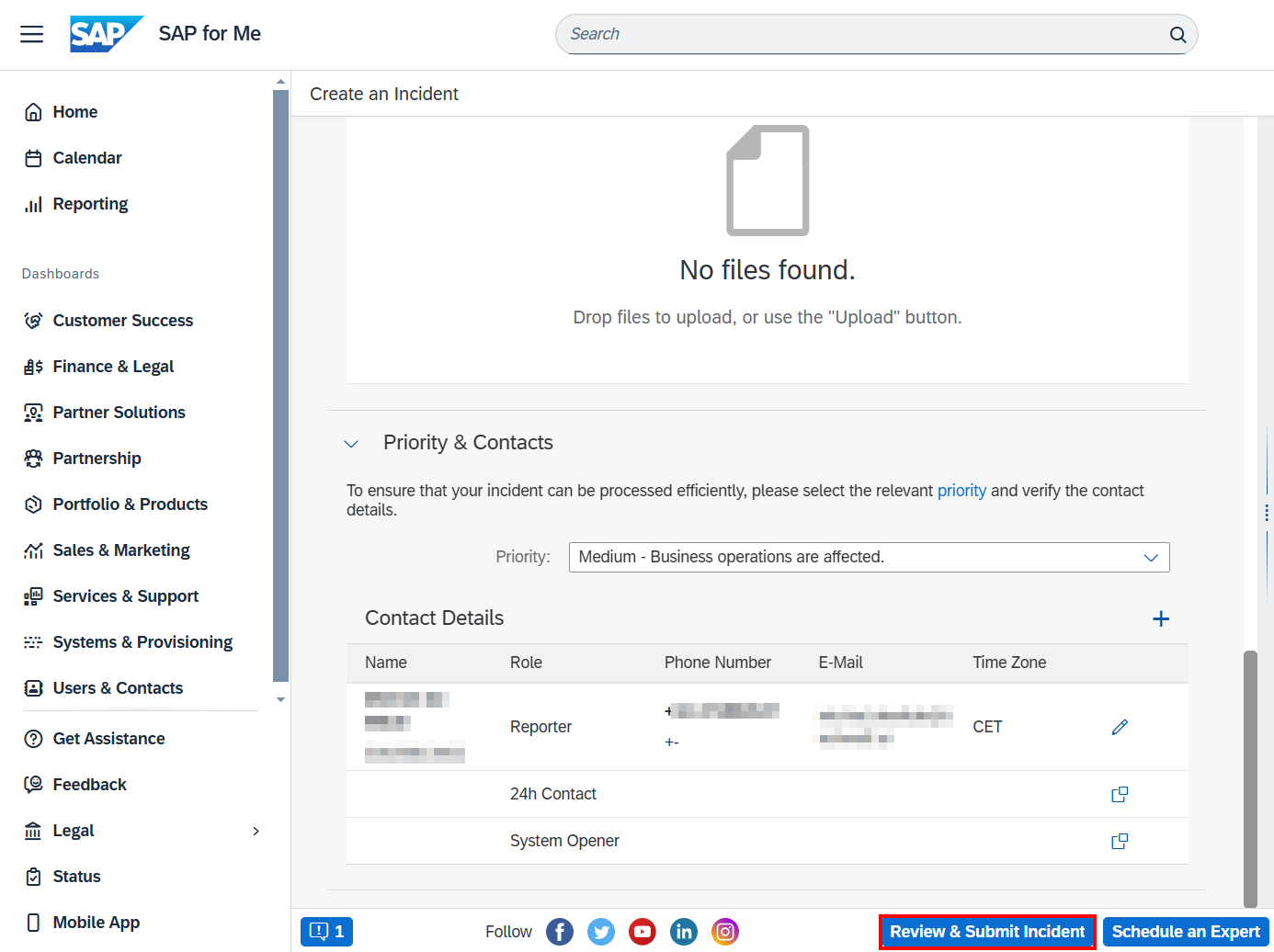Viewport: 1274px width, 952px height.
Task: Open the navigation menu with the hamburger icon
Action: pyautogui.click(x=31, y=34)
